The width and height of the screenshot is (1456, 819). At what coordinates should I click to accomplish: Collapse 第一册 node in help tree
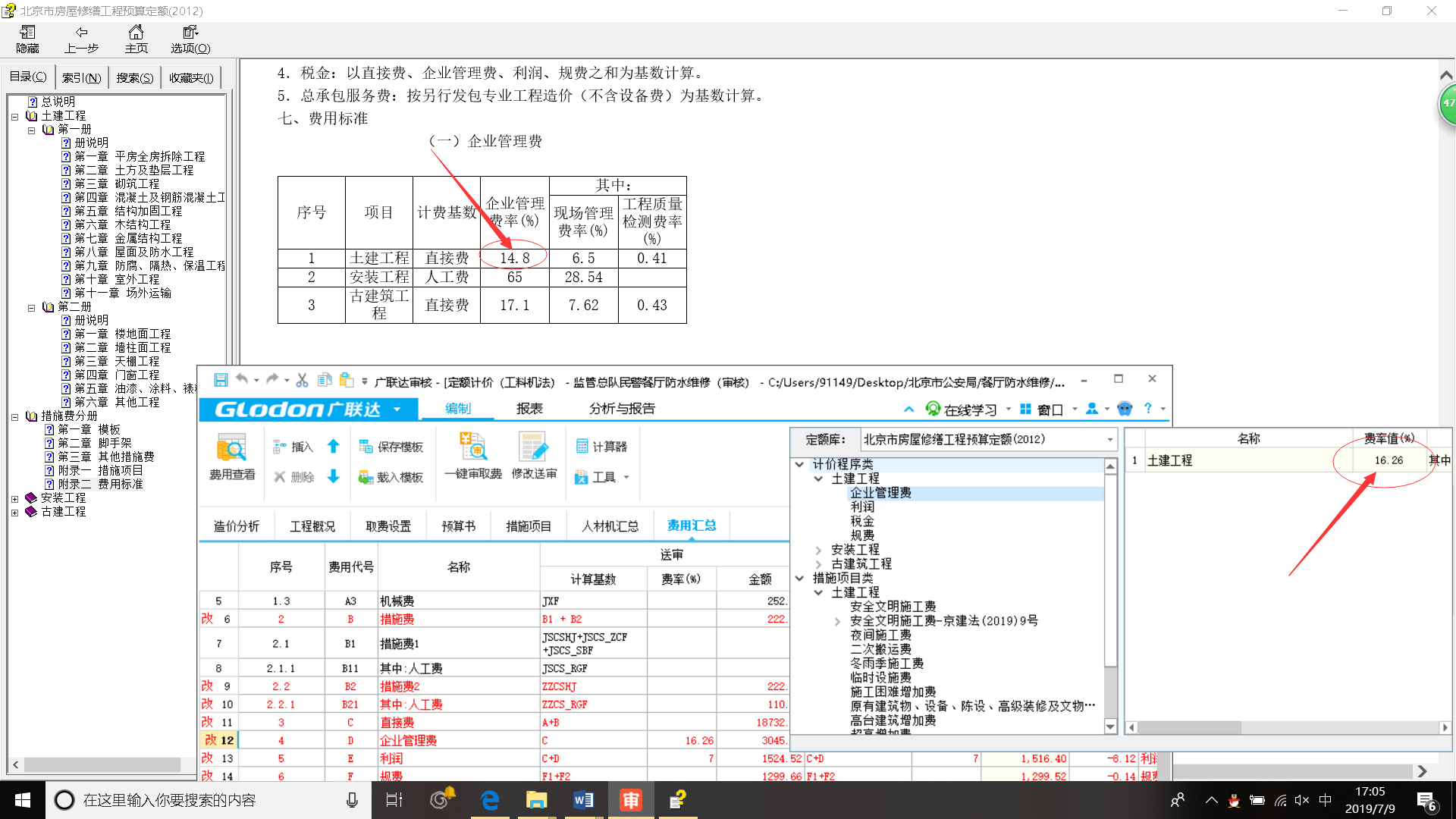pos(31,130)
